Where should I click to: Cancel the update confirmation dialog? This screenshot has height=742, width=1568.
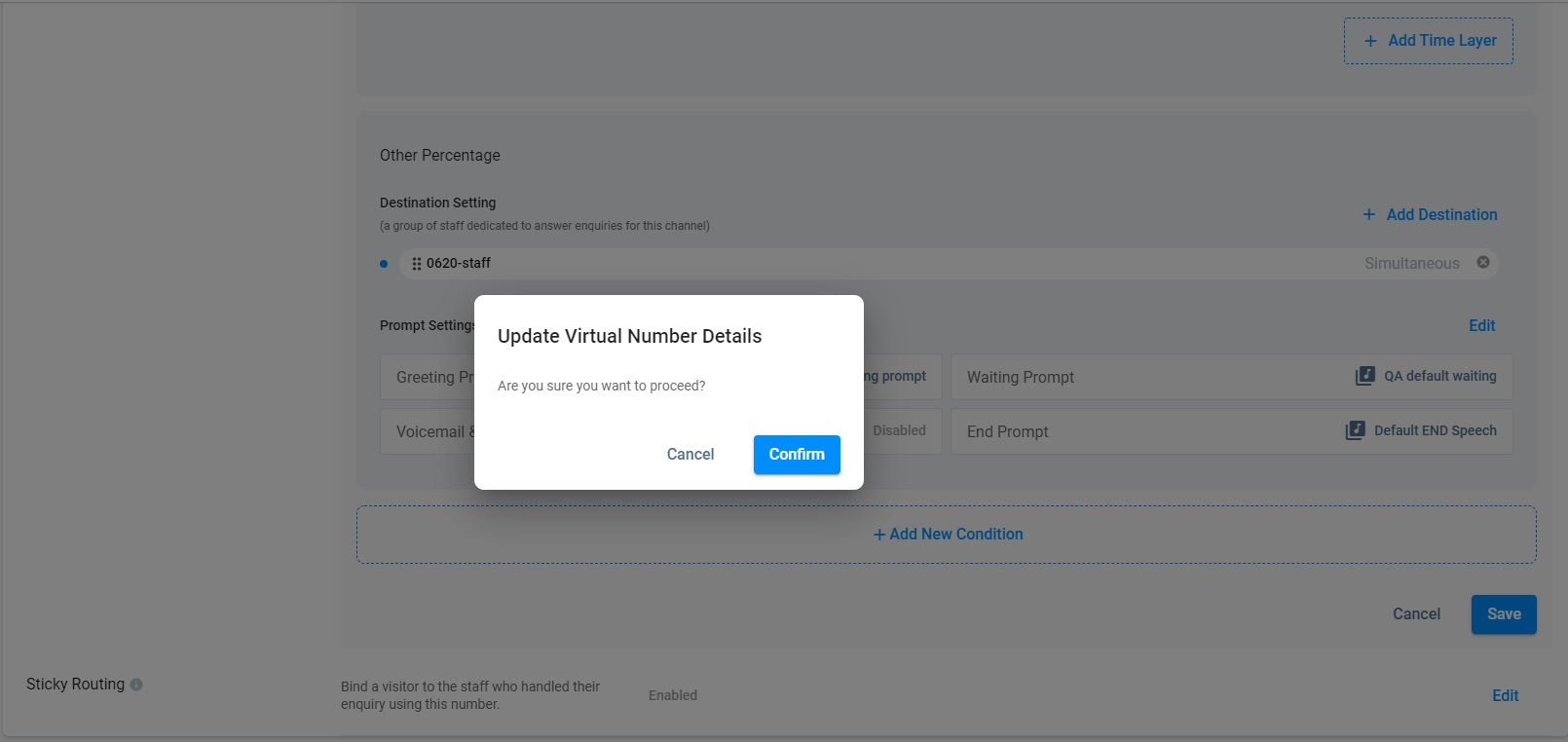691,455
